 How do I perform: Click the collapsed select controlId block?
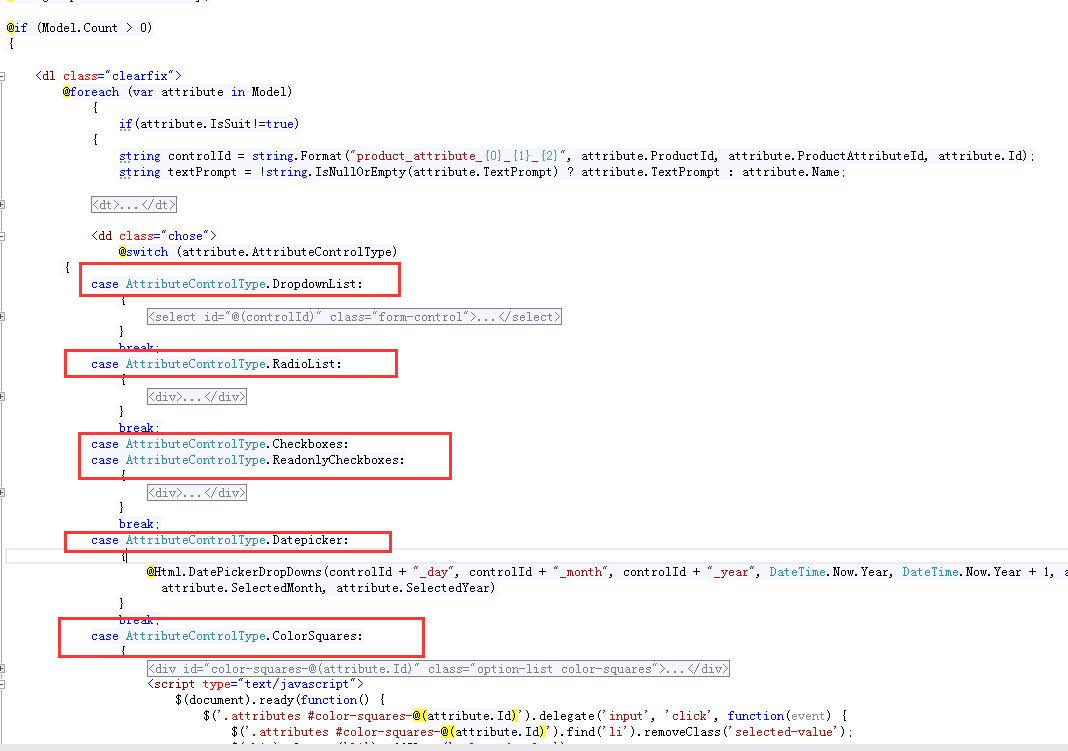pyautogui.click(x=354, y=317)
